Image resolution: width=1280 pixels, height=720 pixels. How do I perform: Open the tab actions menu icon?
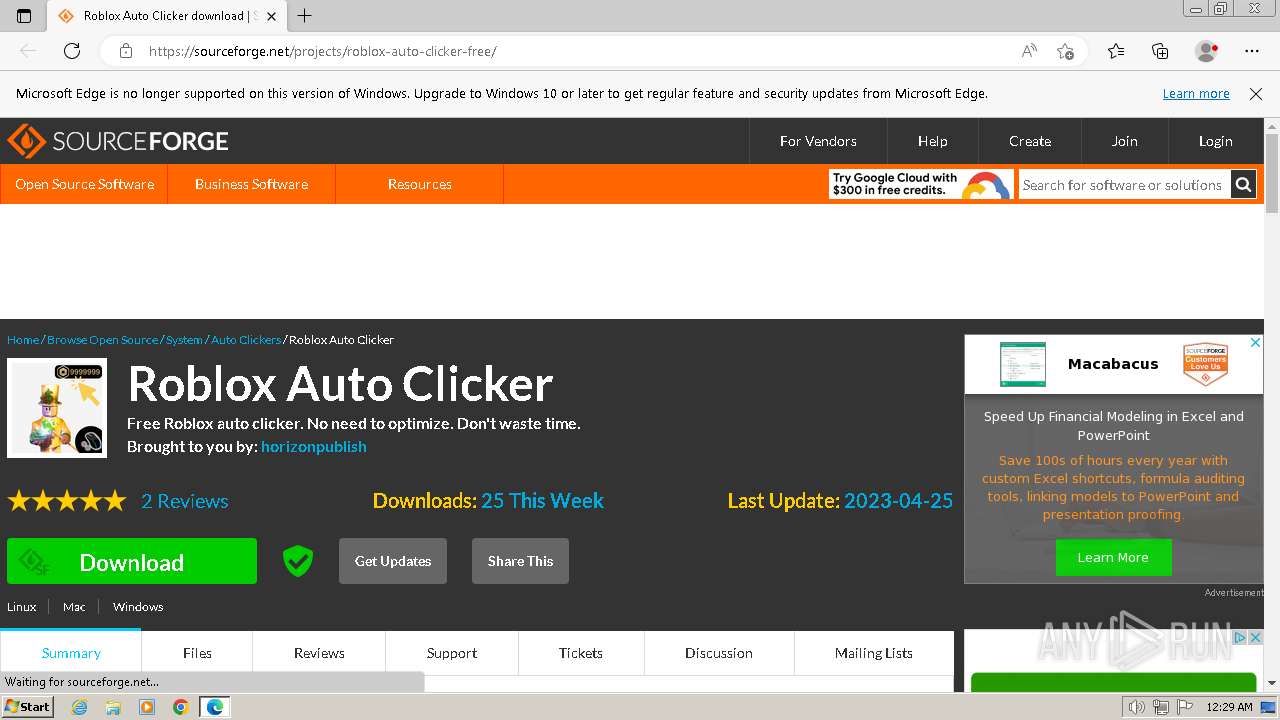(24, 16)
